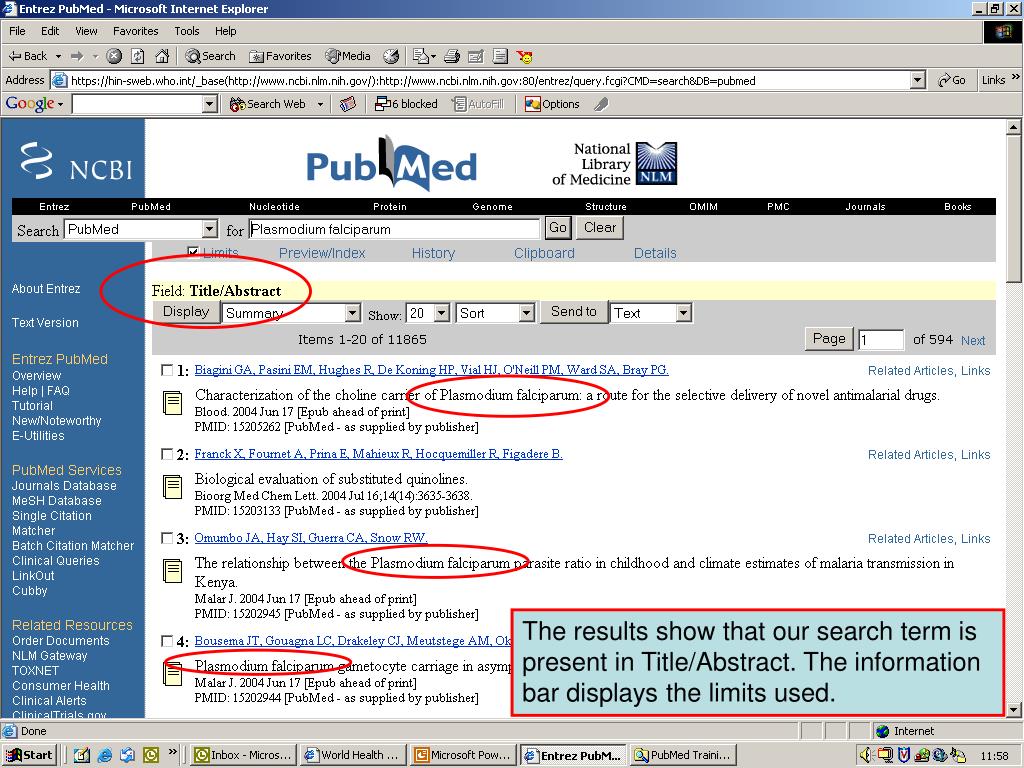This screenshot has width=1024, height=768.
Task: Stop page loading with the Stop icon
Action: pos(114,56)
